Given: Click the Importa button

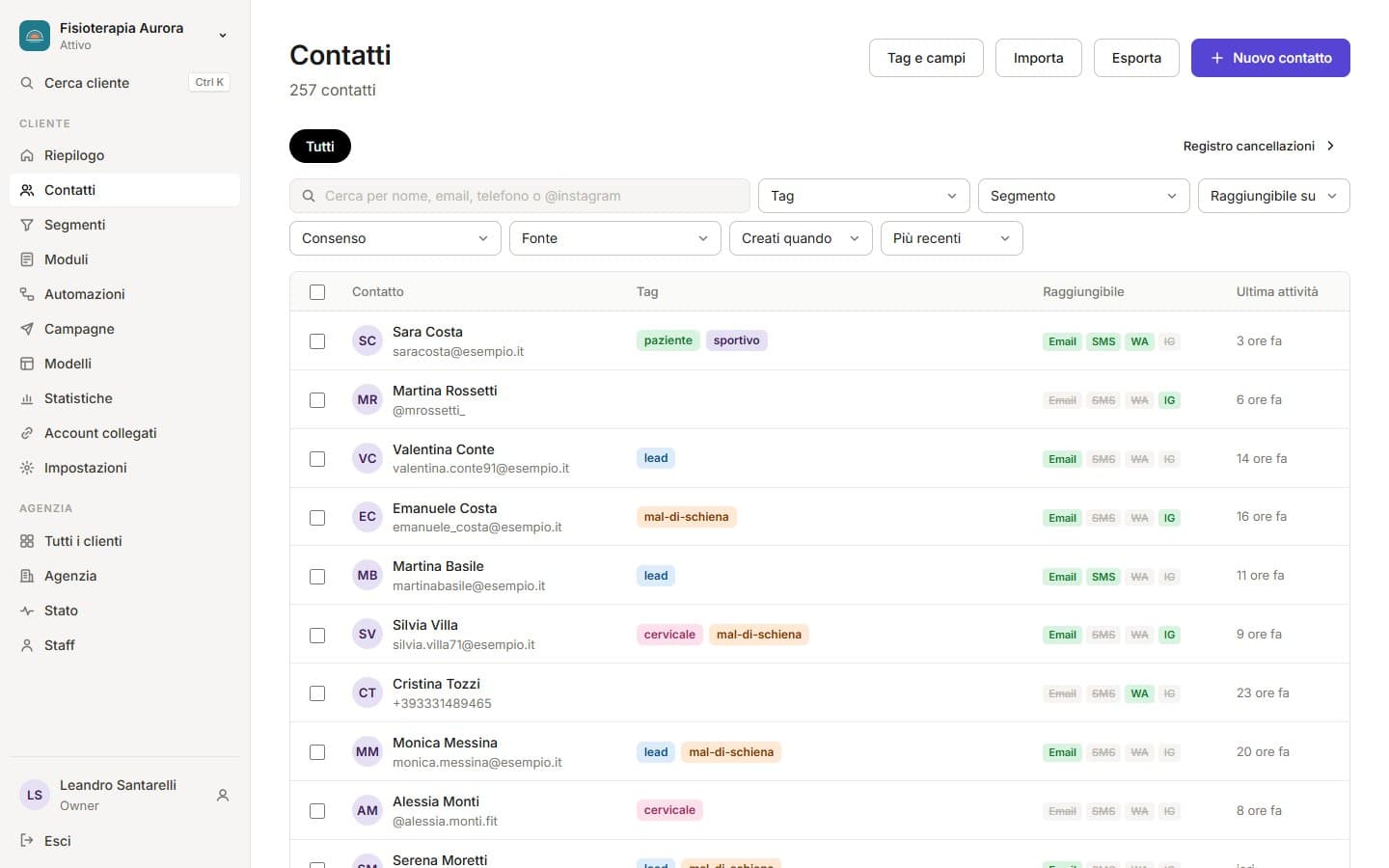Looking at the screenshot, I should point(1039,58).
